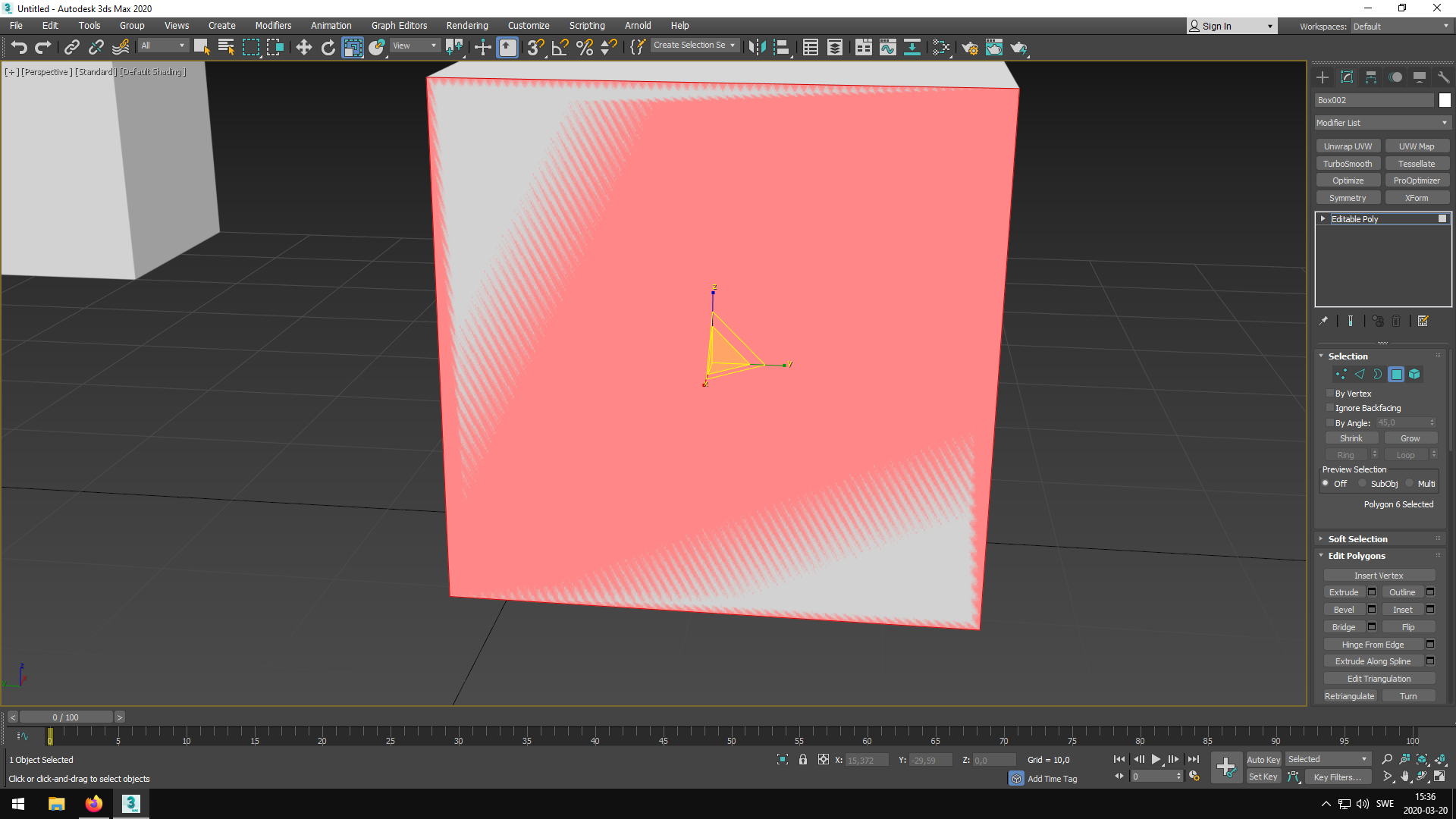Screen dimensions: 1456x819
Task: Toggle the 3D Snaps icon
Action: [x=535, y=48]
